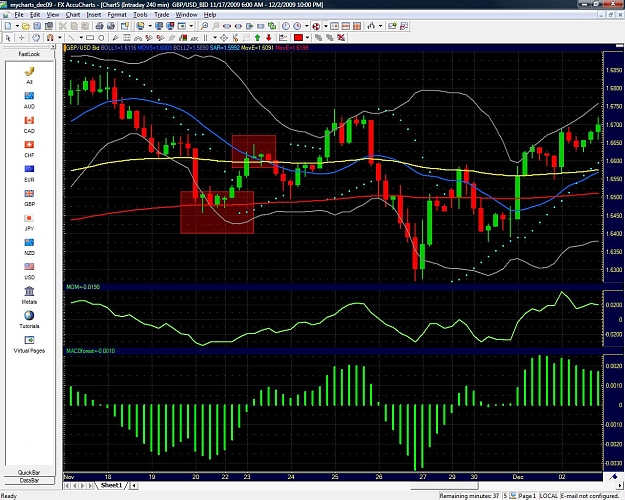625x500 pixels.
Task: Click the green refresh data icon
Action: click(x=272, y=26)
